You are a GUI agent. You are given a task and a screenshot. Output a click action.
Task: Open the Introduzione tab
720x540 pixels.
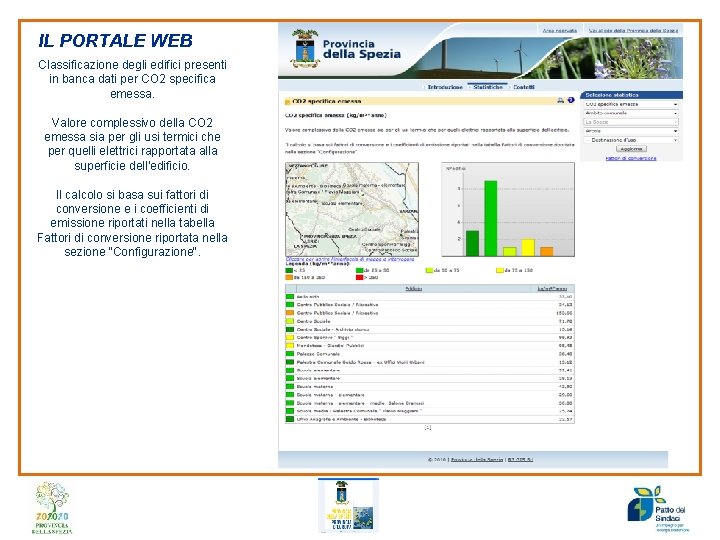[x=445, y=87]
